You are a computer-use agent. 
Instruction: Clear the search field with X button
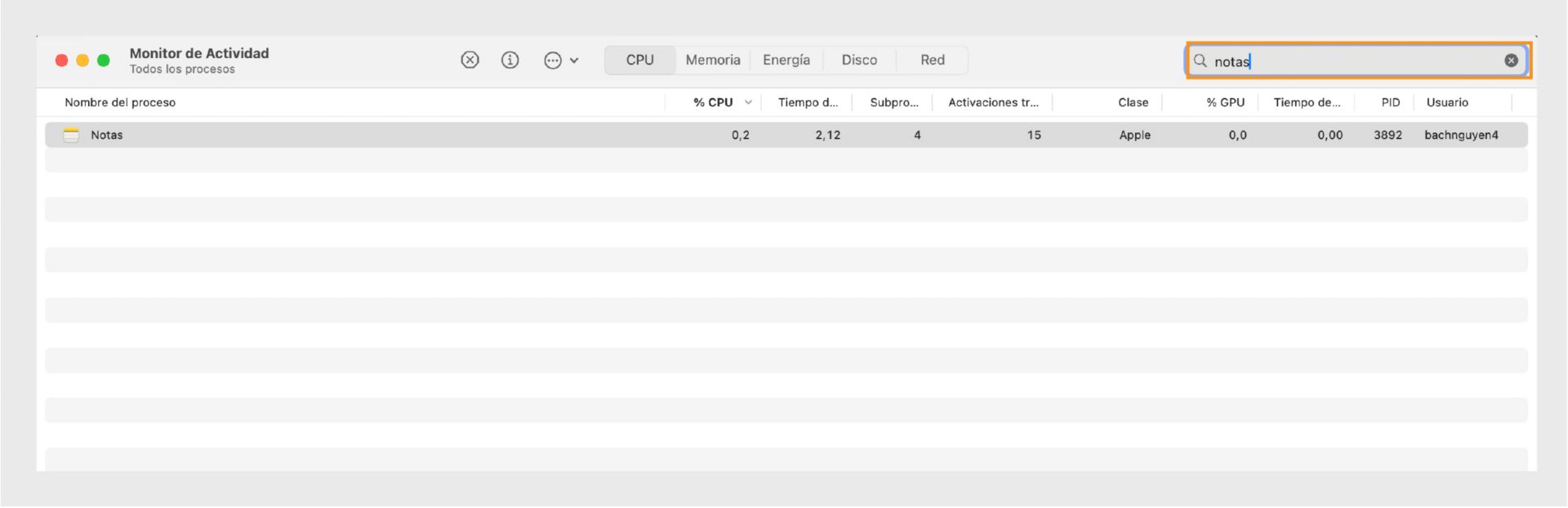coord(1511,60)
